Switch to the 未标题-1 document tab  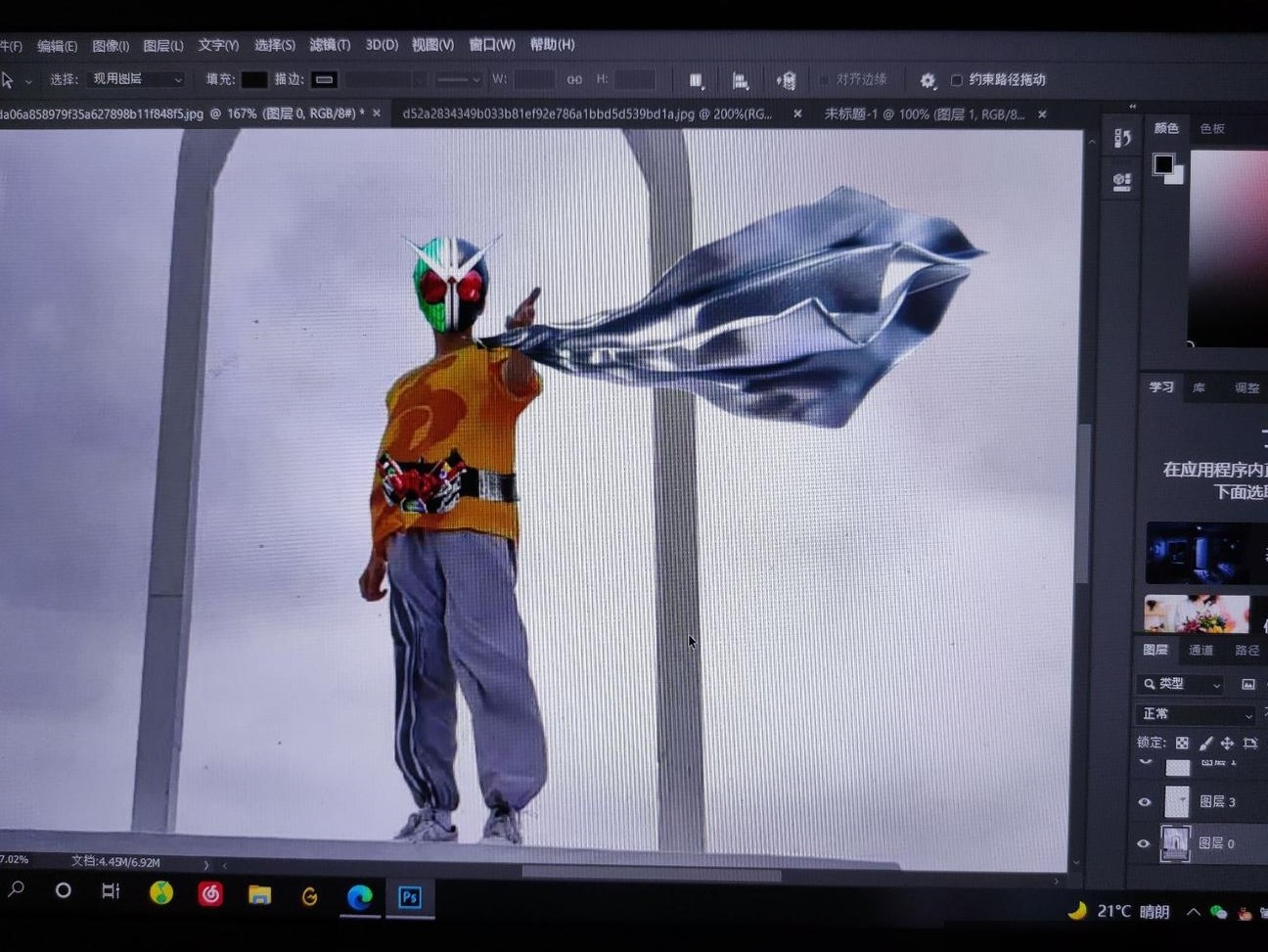point(925,114)
